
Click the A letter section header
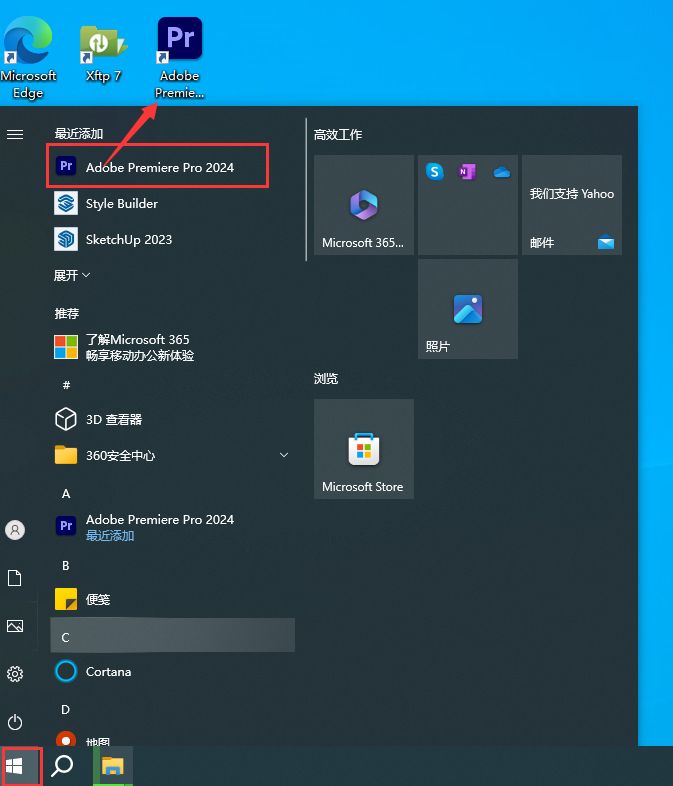66,494
